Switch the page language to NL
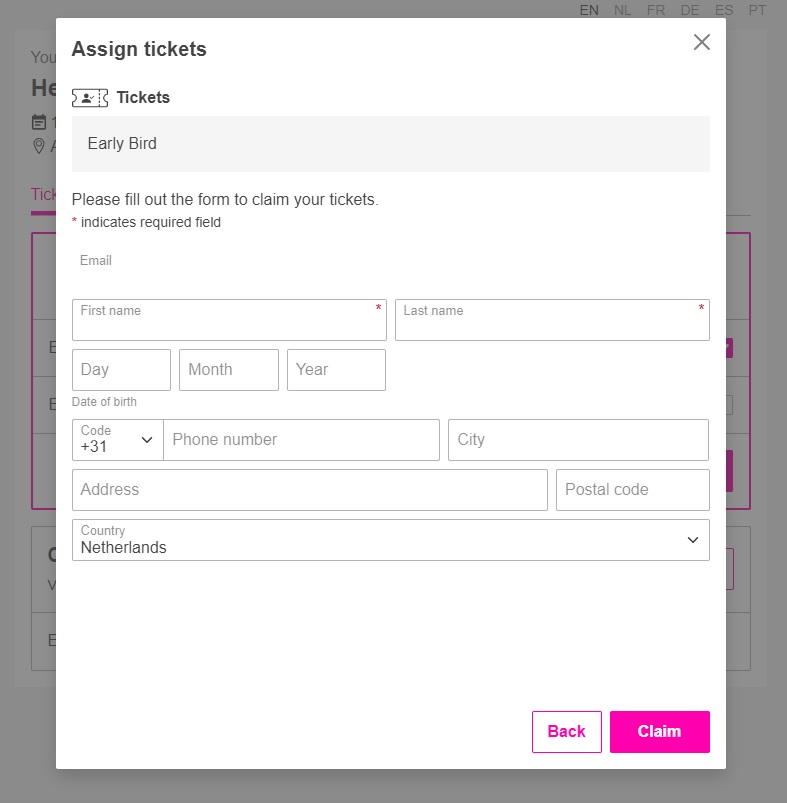Viewport: 787px width, 803px height. pyautogui.click(x=622, y=10)
